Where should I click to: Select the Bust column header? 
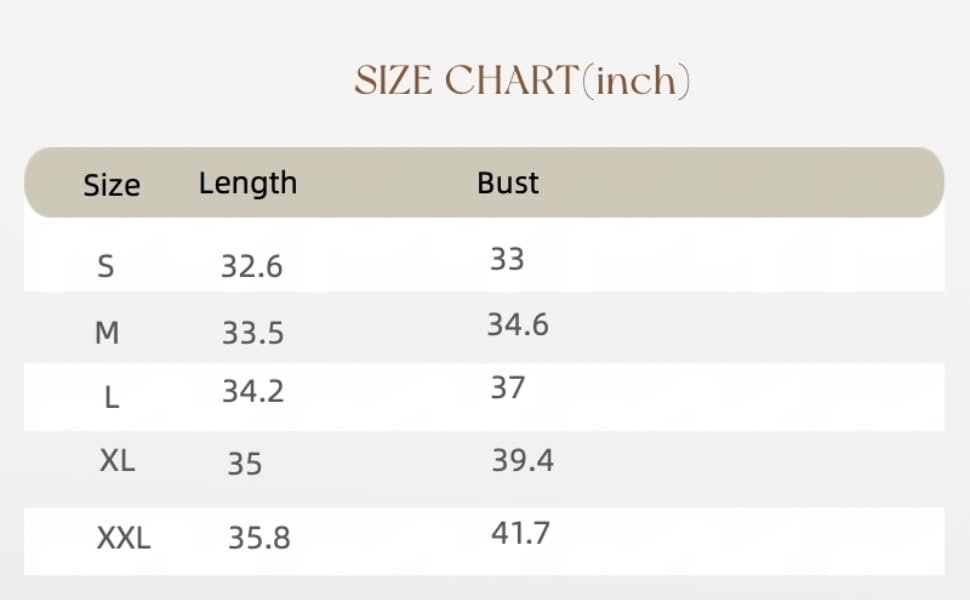point(508,183)
